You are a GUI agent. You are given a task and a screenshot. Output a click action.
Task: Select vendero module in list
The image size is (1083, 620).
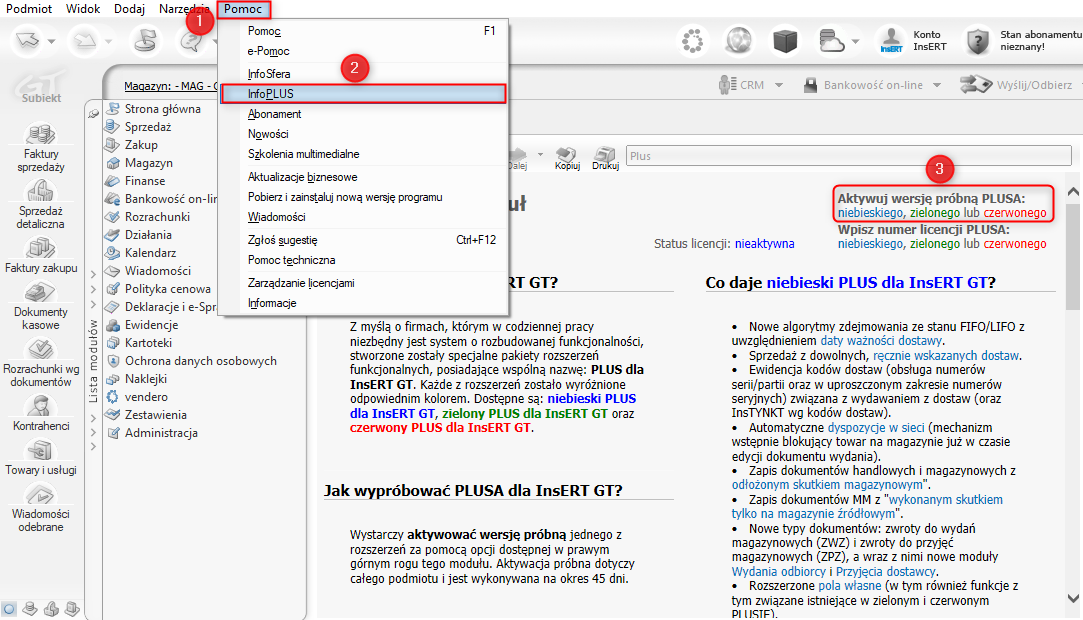click(x=146, y=396)
